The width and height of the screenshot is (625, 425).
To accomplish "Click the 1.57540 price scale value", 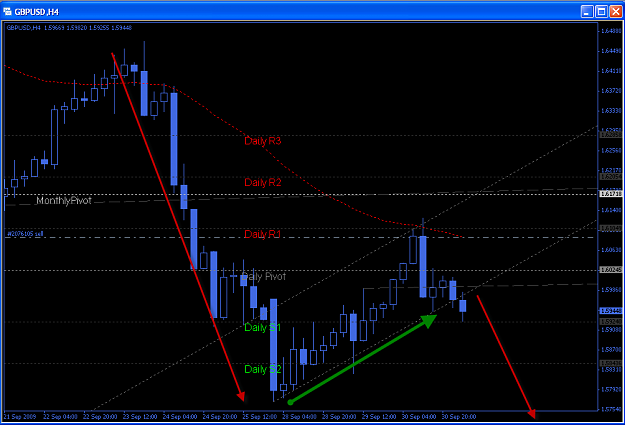I will (x=611, y=409).
